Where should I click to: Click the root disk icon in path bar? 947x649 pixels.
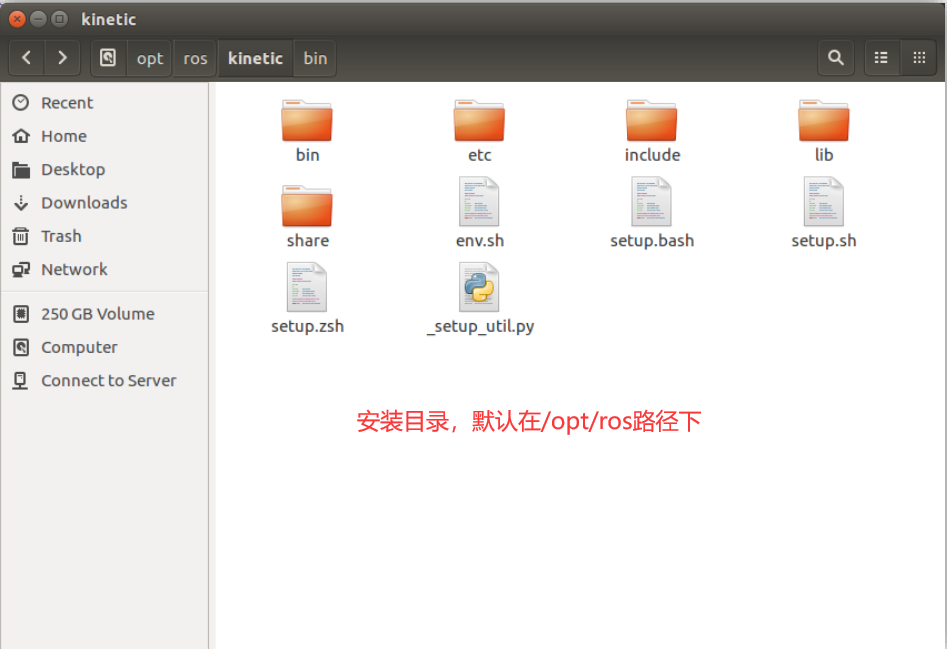click(x=108, y=58)
